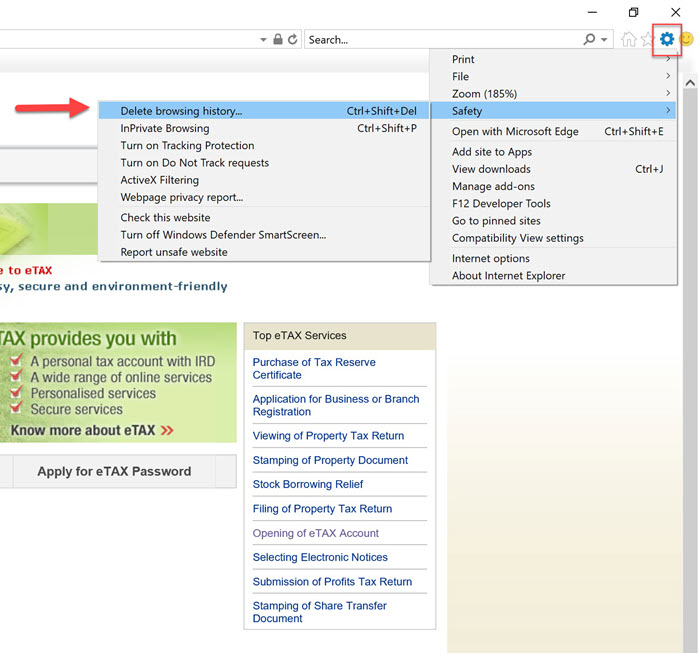Image resolution: width=698 pixels, height=653 pixels.
Task: Click Know more about eTAX link
Action: coord(92,430)
